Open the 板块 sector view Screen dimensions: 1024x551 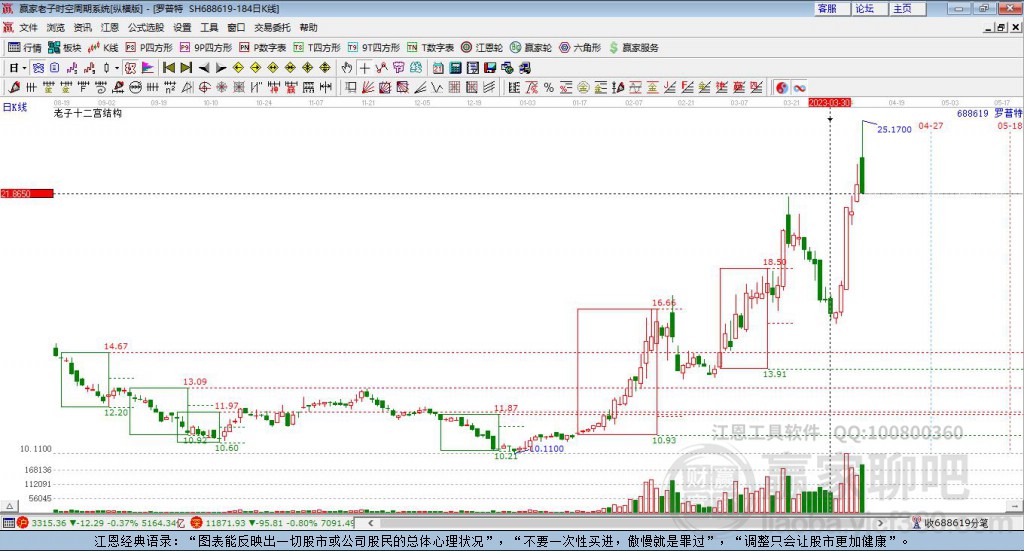point(65,48)
